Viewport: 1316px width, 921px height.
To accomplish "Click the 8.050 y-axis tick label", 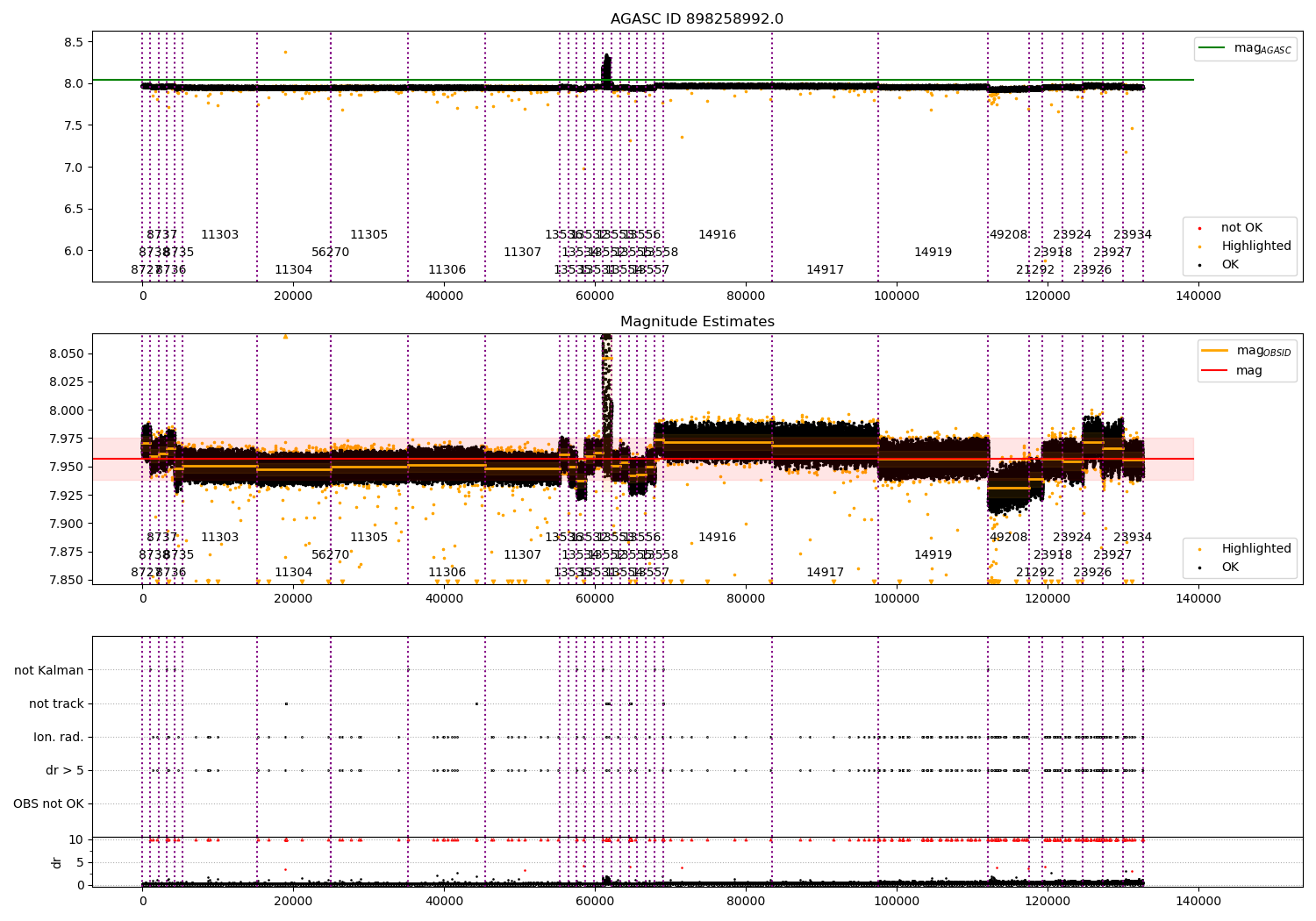I will tap(67, 353).
